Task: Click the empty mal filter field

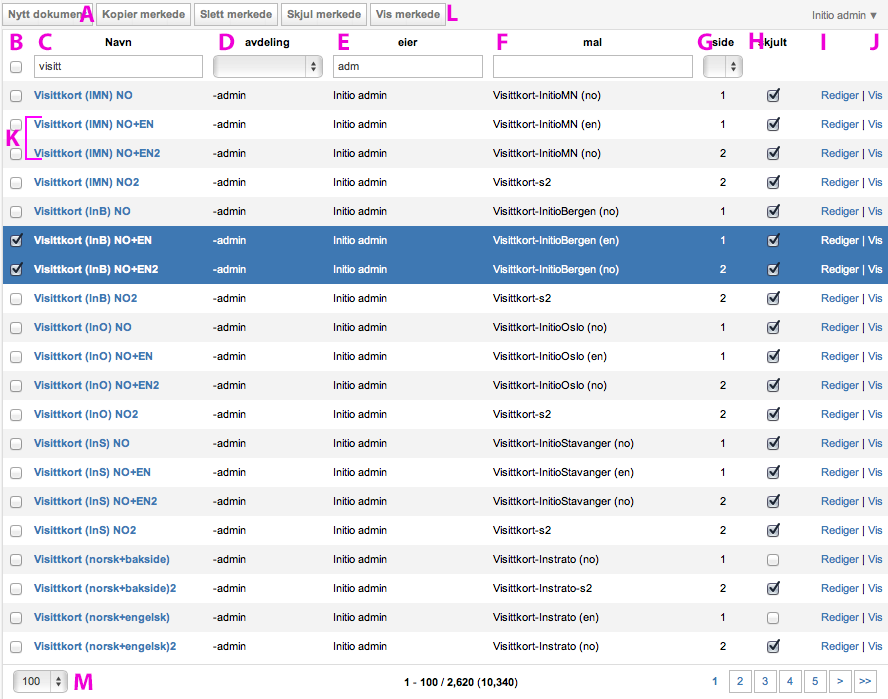Action: (x=592, y=67)
